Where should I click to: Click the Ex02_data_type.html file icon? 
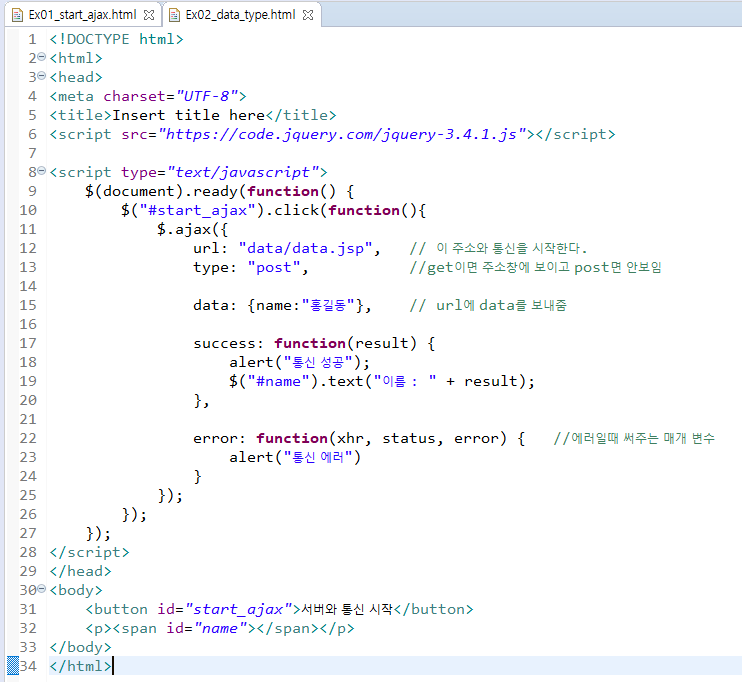click(x=174, y=15)
